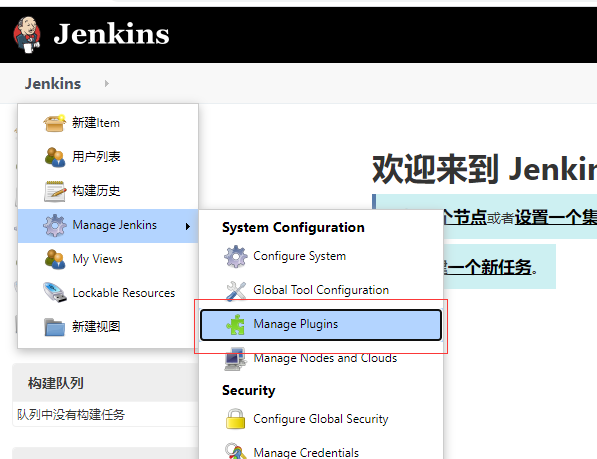This screenshot has height=459, width=597.
Task: Click the Manage Jenkins gear icon
Action: pos(55,225)
